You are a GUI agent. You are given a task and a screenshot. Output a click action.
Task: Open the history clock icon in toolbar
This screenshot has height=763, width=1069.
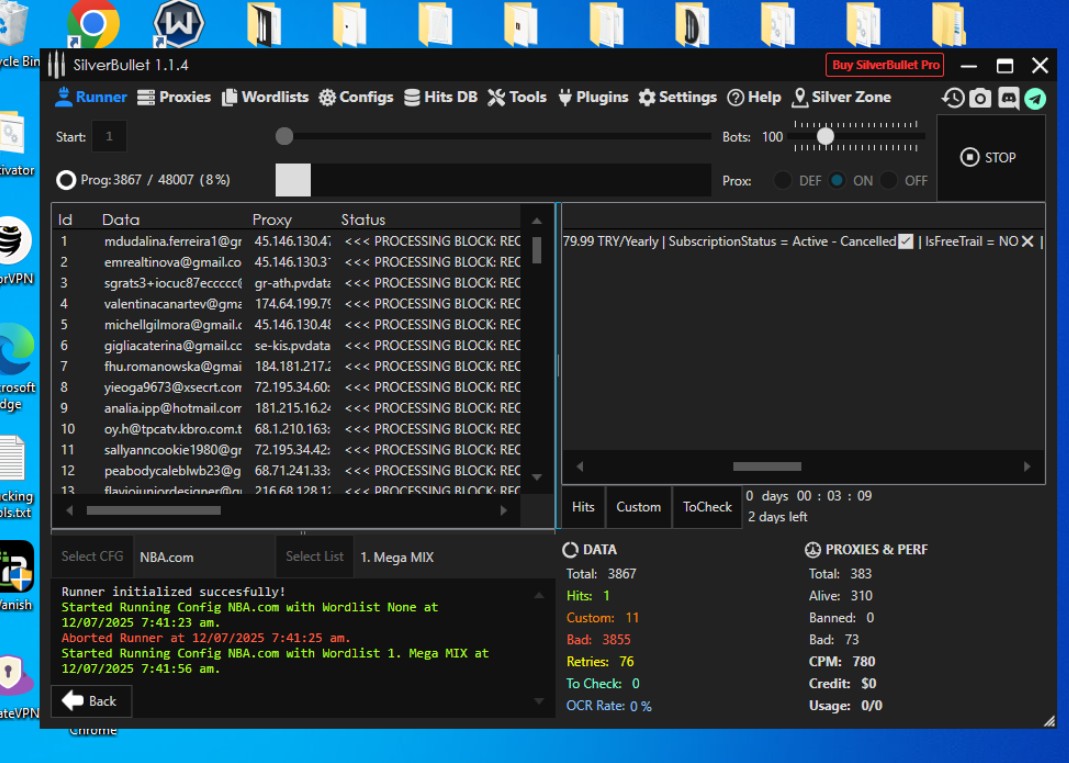pyautogui.click(x=953, y=98)
